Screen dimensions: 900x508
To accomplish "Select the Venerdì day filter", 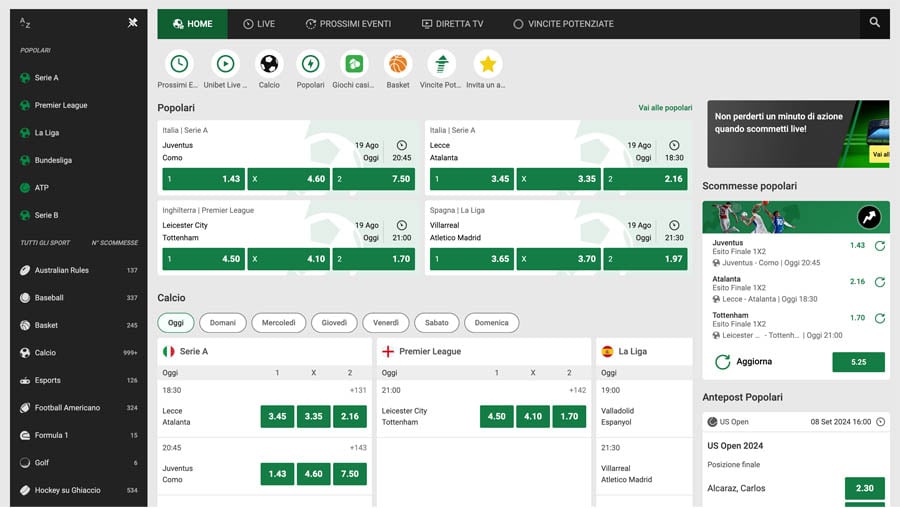I will pos(386,323).
